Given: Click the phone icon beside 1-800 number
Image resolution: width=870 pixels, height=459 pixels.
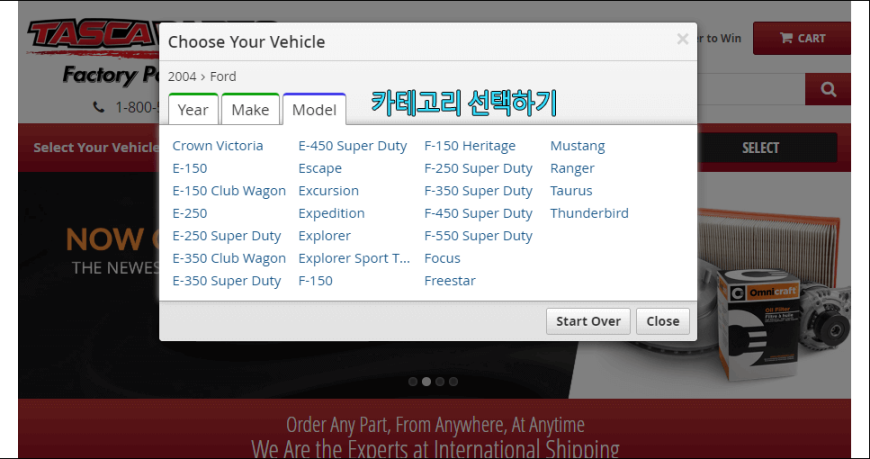Looking at the screenshot, I should (99, 107).
